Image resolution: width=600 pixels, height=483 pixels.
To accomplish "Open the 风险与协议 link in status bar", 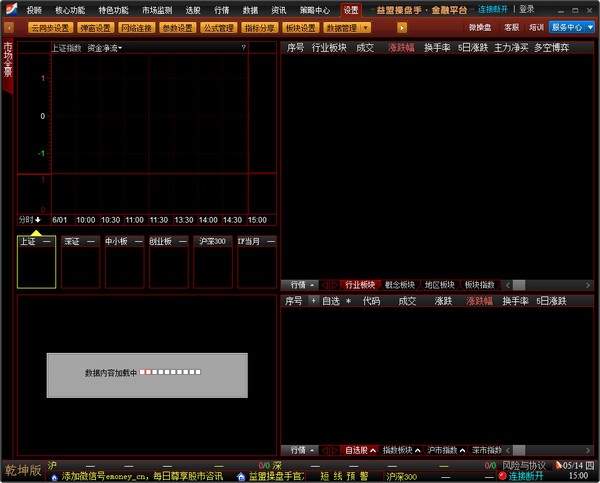I will (524, 465).
